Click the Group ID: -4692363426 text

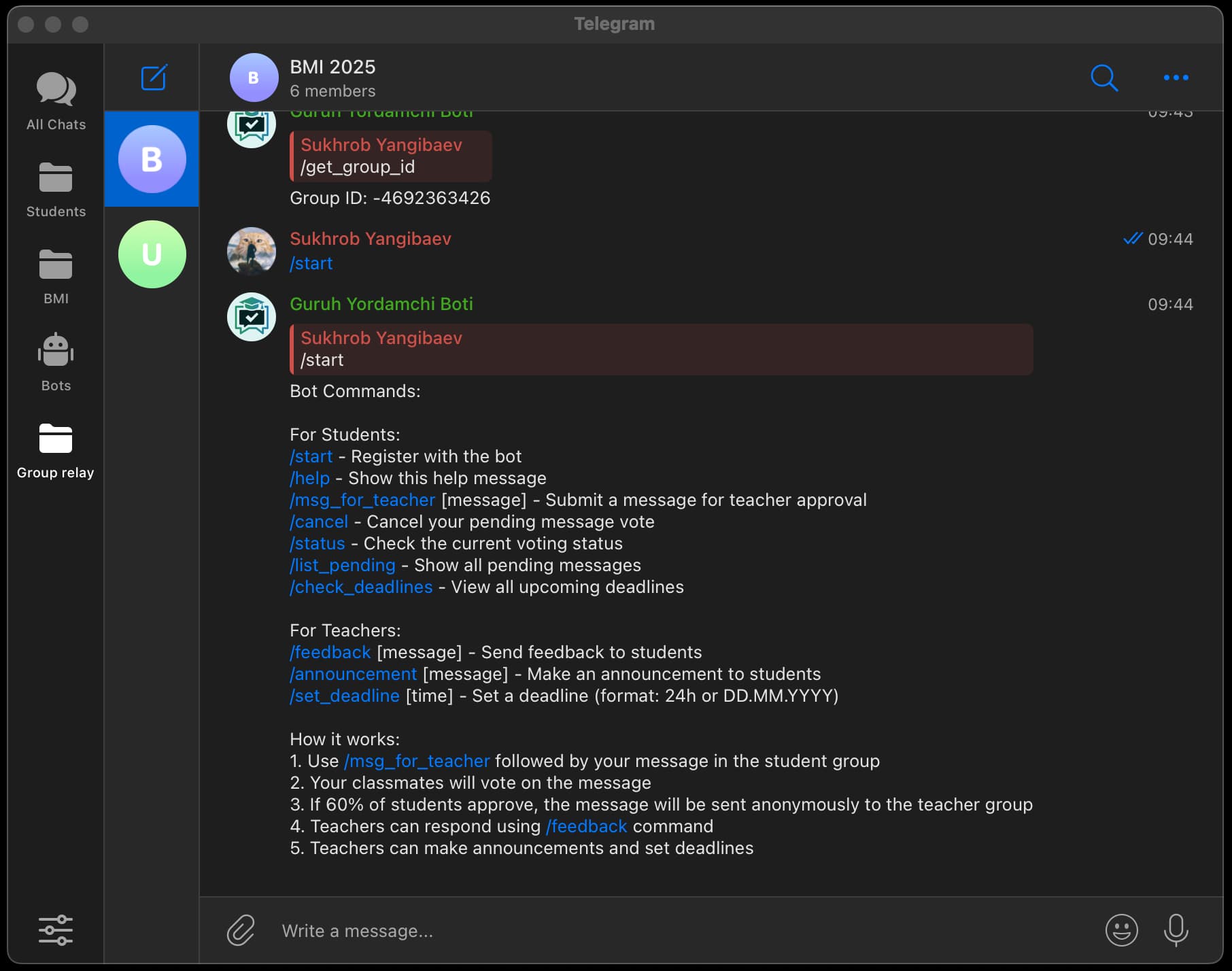click(x=390, y=198)
